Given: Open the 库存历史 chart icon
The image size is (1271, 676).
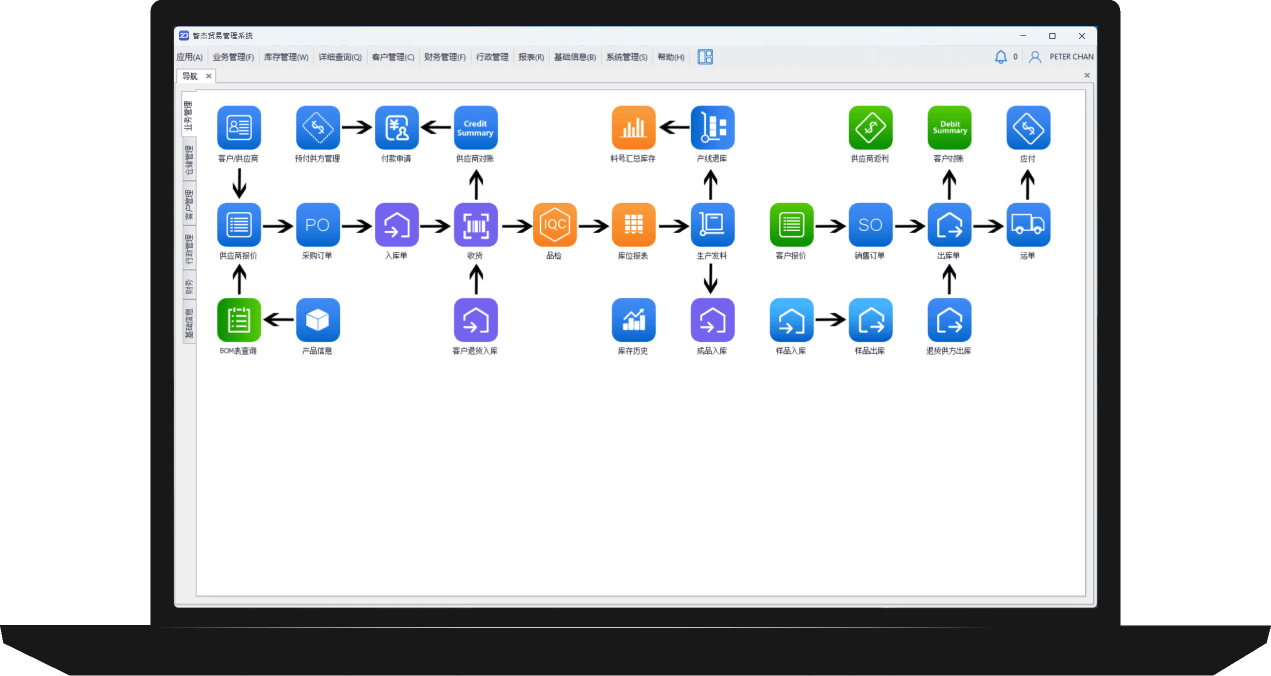Looking at the screenshot, I should point(633,320).
